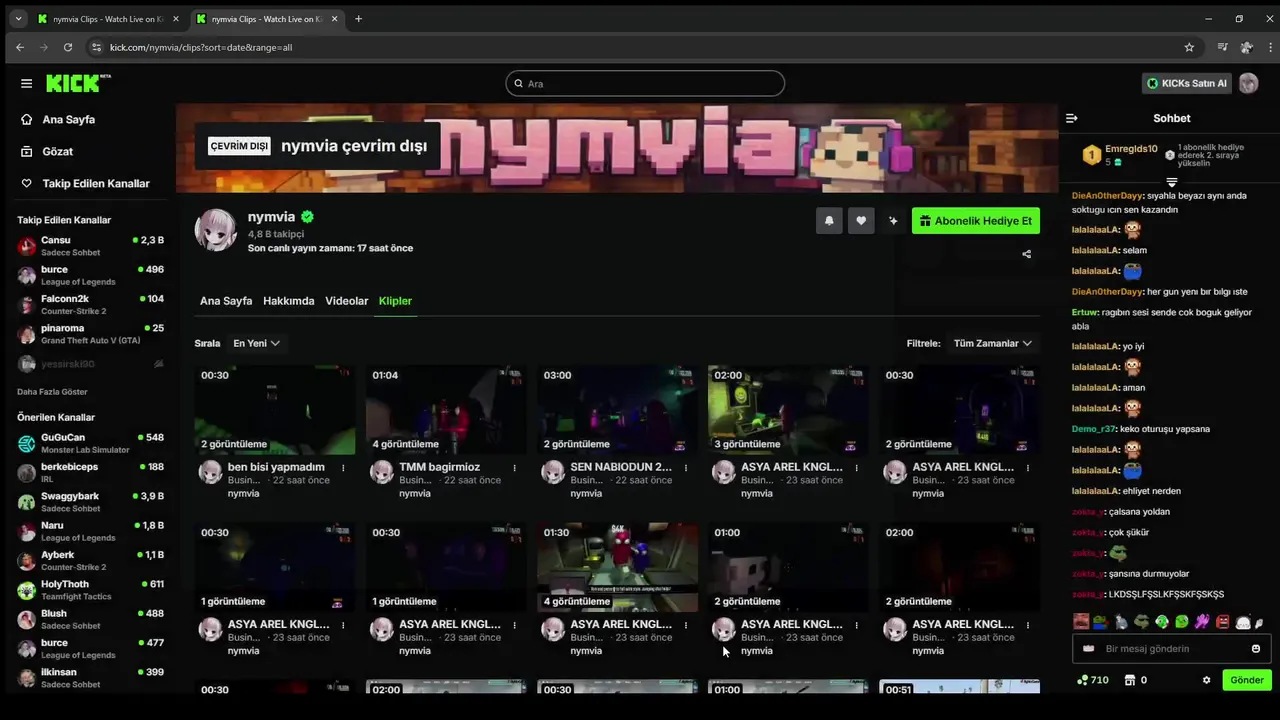The width and height of the screenshot is (1280, 720).
Task: Click 'Emregids10' in the gift leaderboard
Action: [1131, 149]
